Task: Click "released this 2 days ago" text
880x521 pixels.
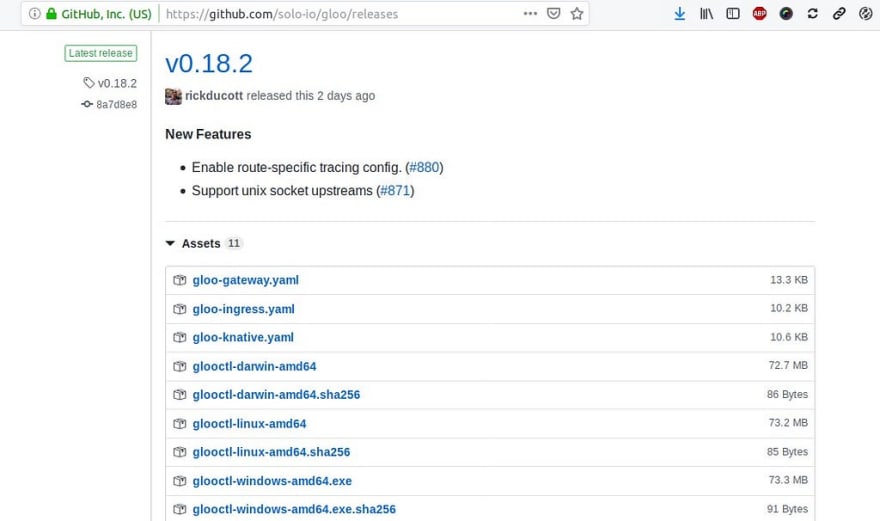Action: [311, 95]
